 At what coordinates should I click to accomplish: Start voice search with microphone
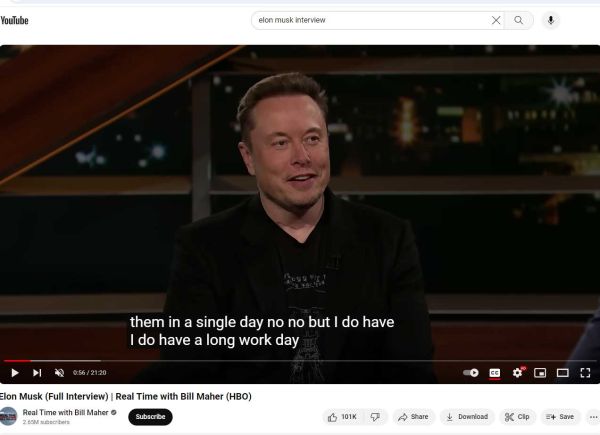tap(551, 20)
